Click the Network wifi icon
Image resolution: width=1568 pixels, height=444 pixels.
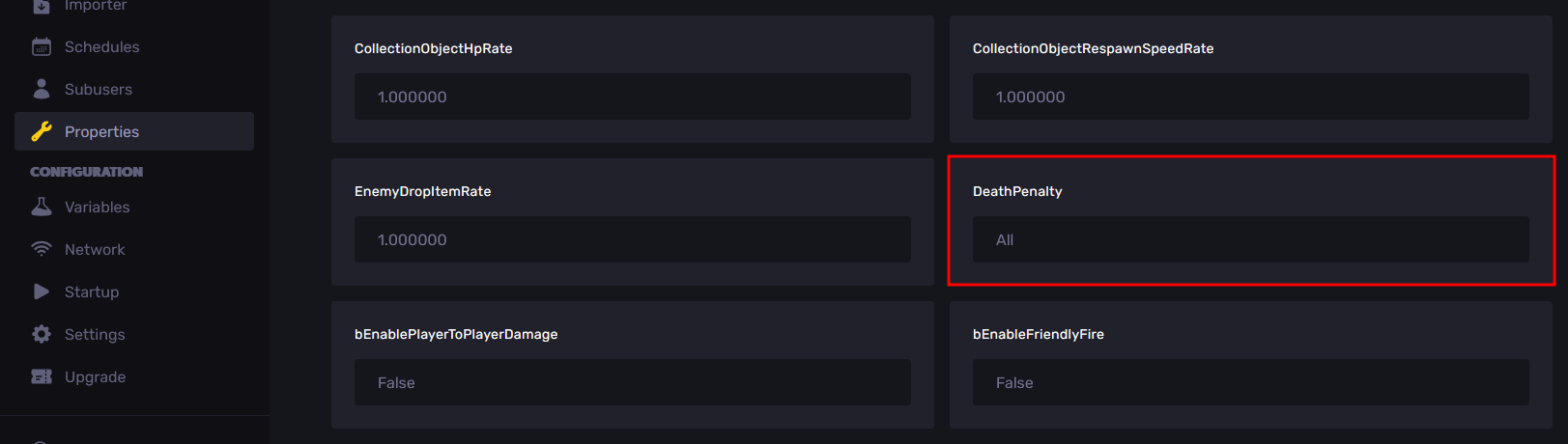(42, 249)
